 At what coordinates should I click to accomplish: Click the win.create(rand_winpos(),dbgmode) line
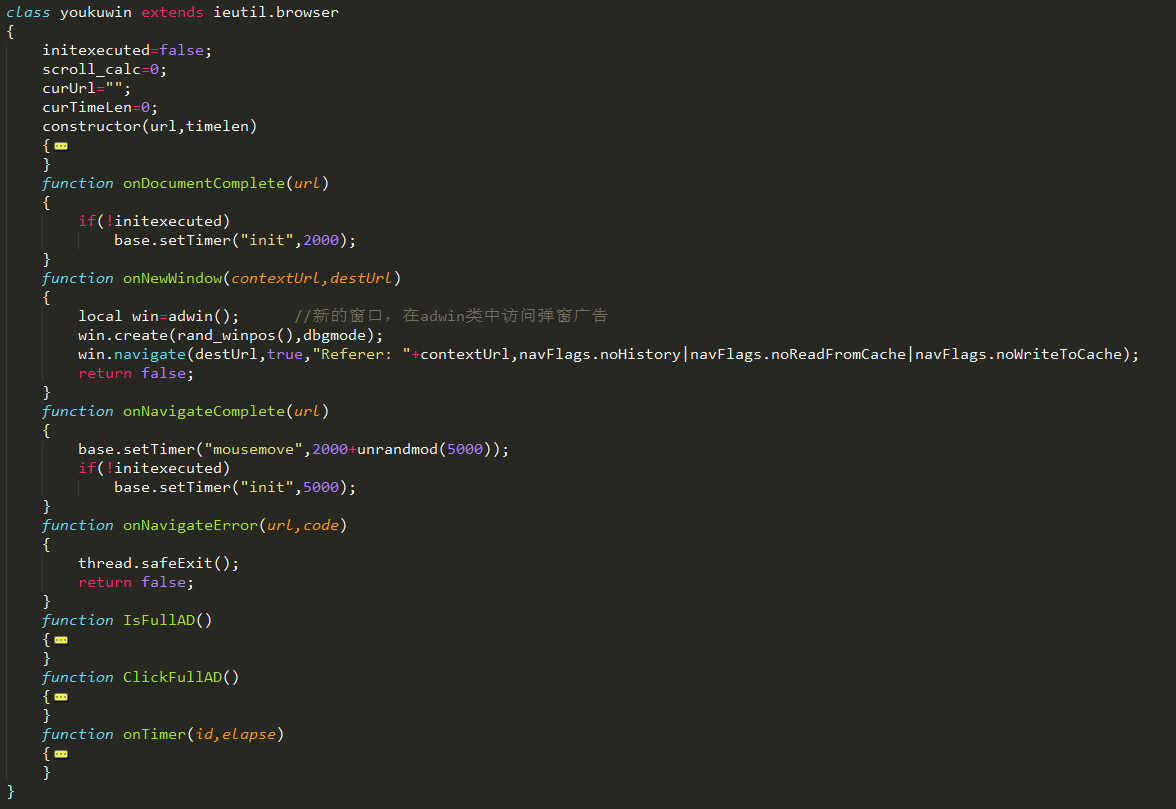click(230, 335)
